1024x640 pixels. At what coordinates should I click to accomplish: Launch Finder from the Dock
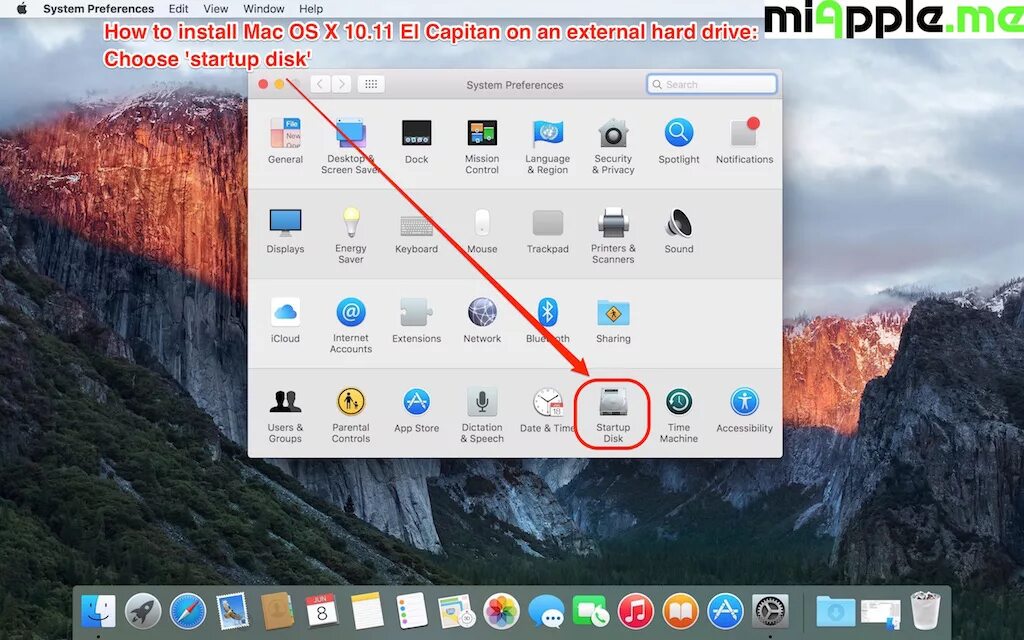pyautogui.click(x=98, y=612)
